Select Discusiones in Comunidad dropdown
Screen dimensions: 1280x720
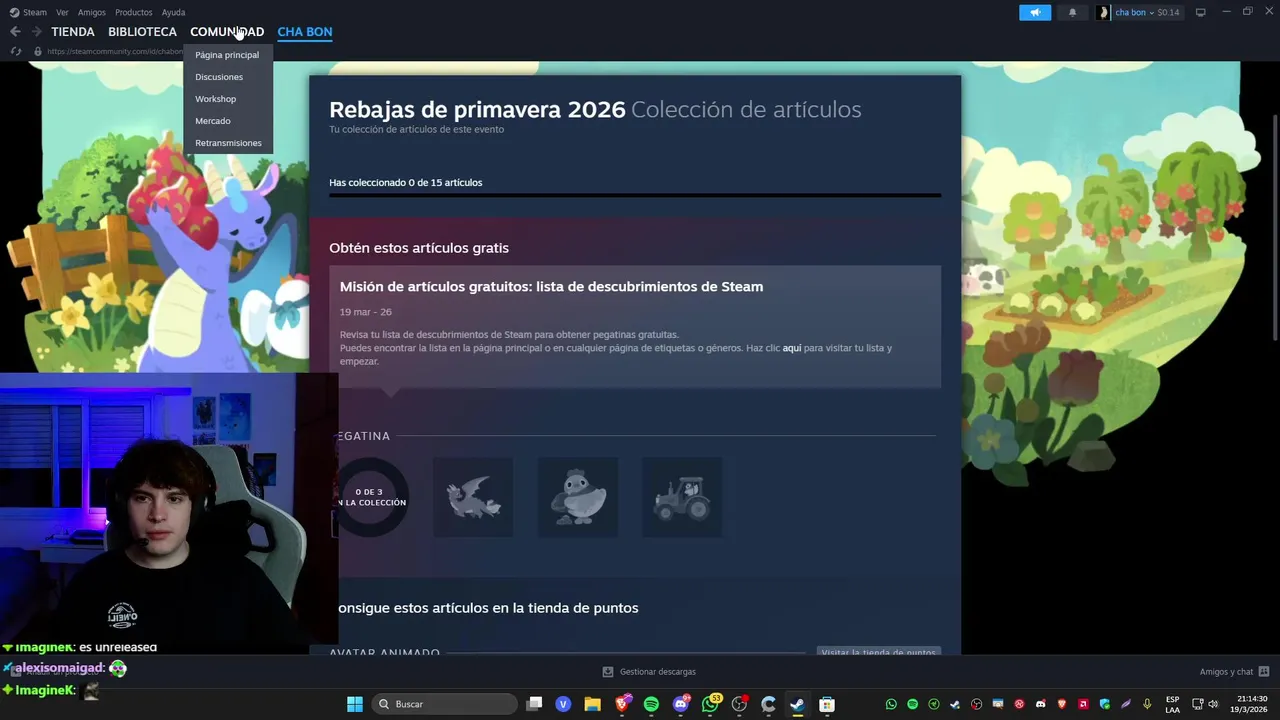pos(219,77)
